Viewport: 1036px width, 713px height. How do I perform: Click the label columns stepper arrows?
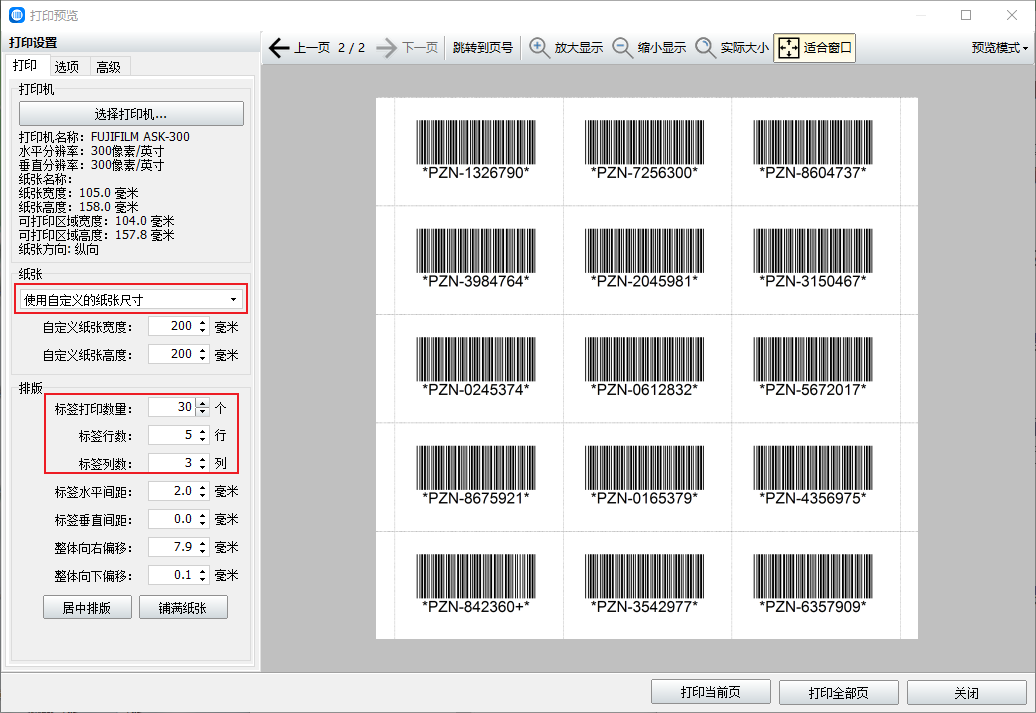(203, 463)
